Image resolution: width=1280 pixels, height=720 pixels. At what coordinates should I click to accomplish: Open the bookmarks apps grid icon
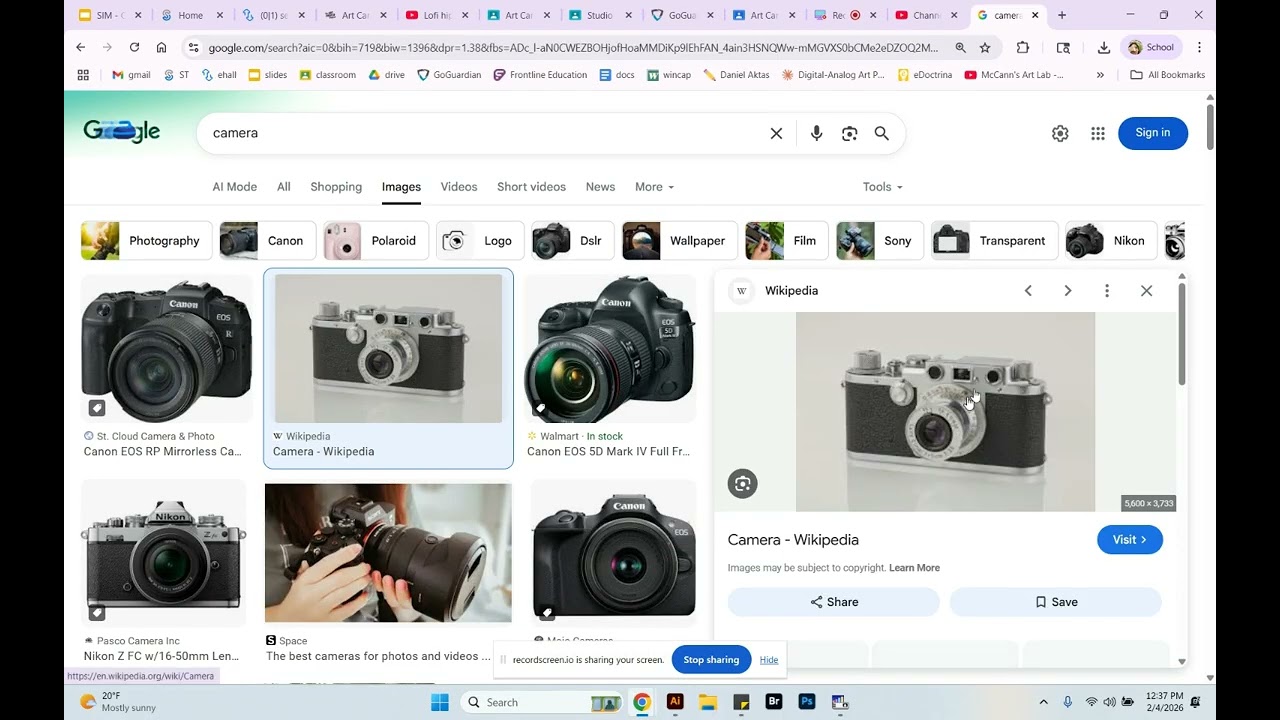83,75
